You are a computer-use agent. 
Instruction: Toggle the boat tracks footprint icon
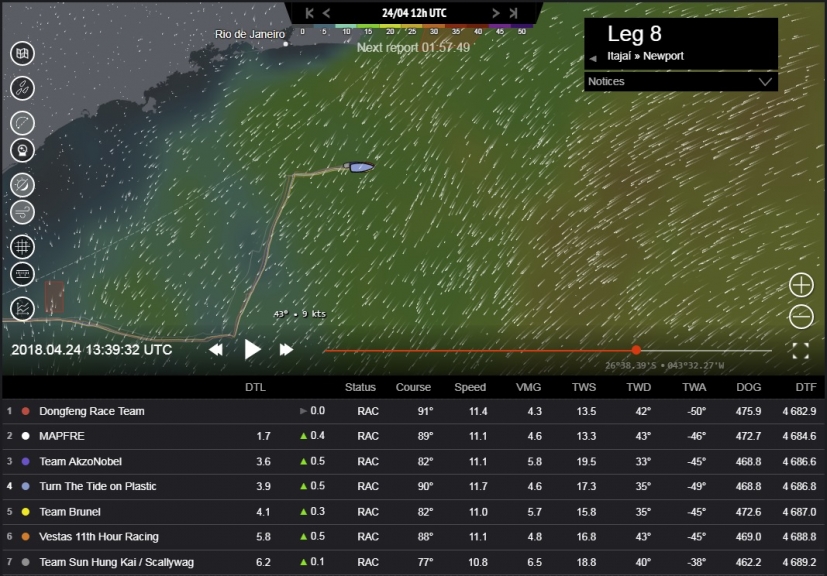coord(22,88)
